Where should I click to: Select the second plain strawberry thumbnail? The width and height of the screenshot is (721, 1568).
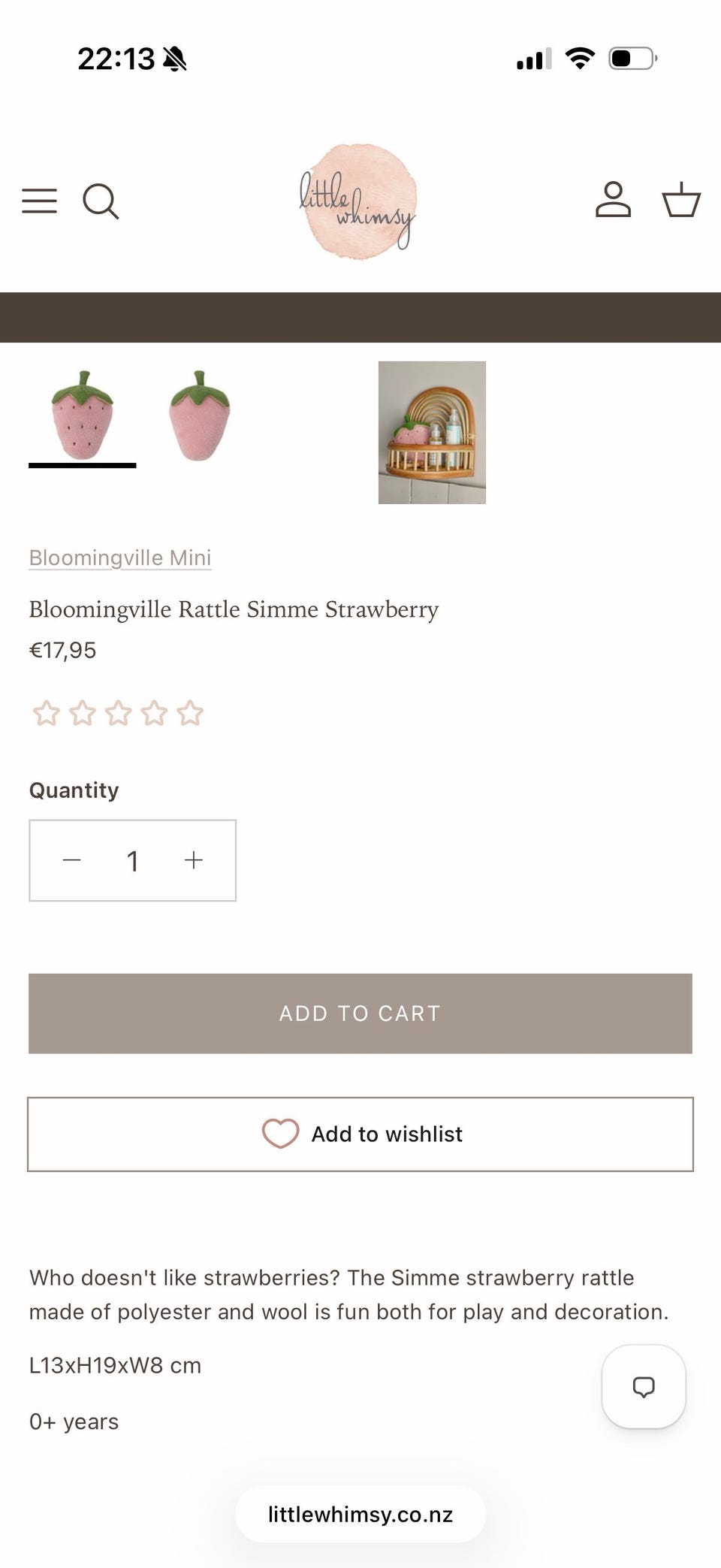tap(199, 415)
